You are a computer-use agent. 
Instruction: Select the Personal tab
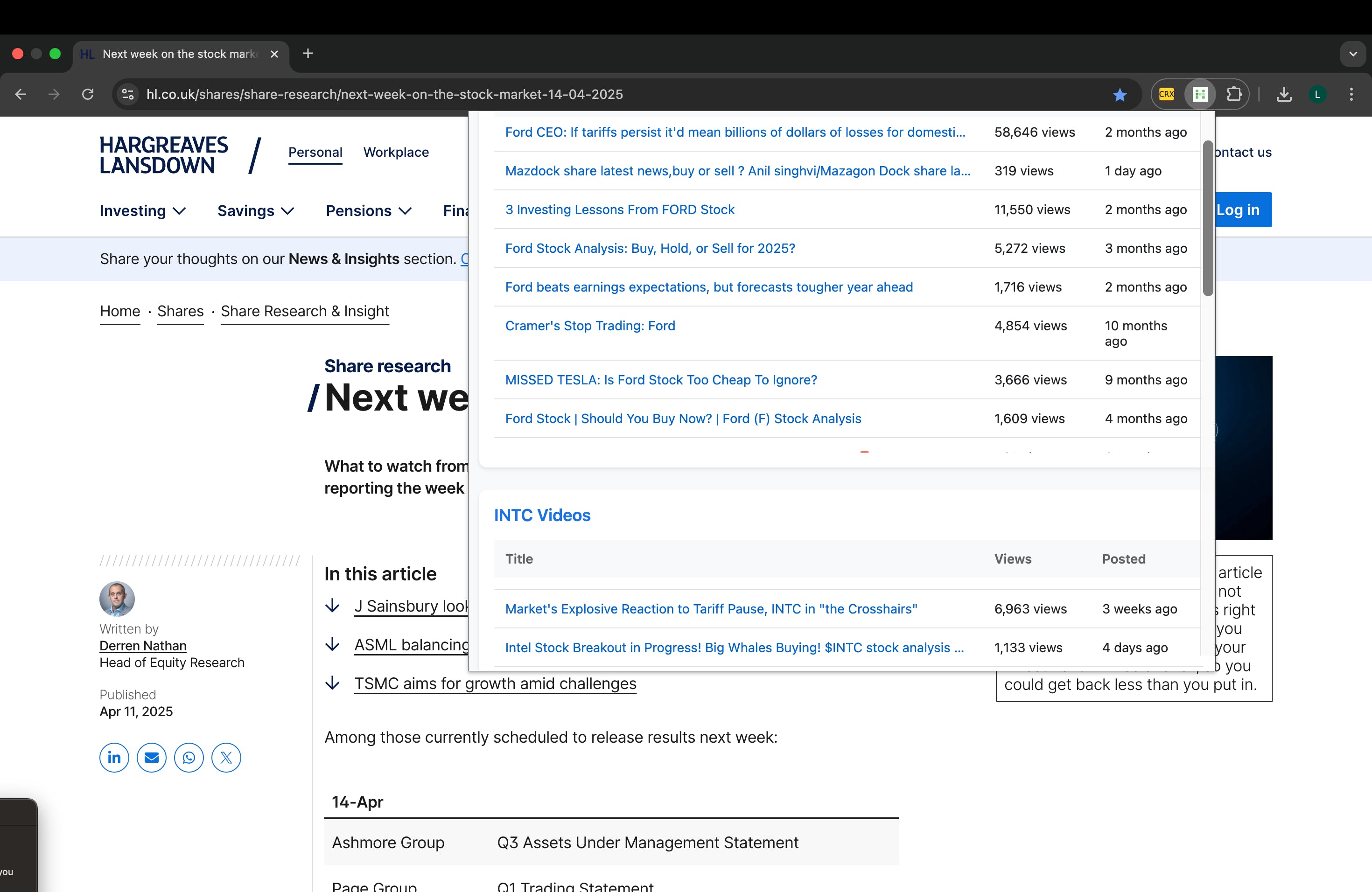click(x=315, y=152)
